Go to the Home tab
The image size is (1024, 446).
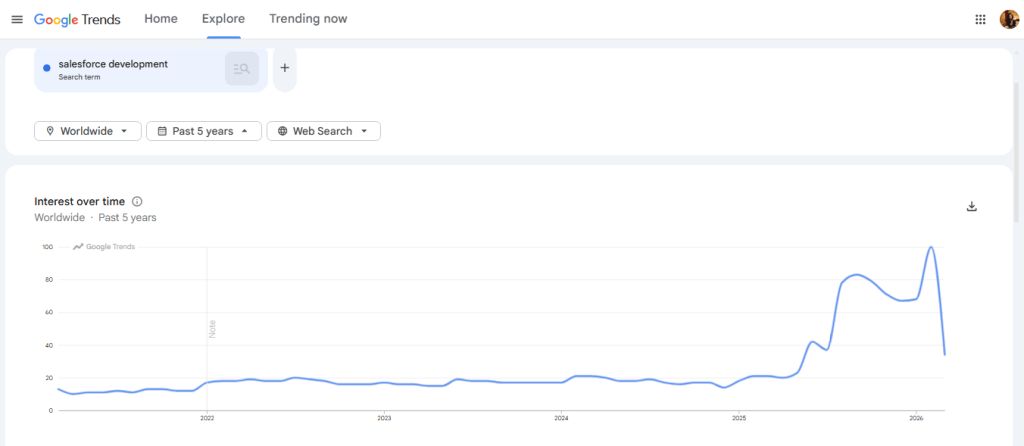coord(161,19)
